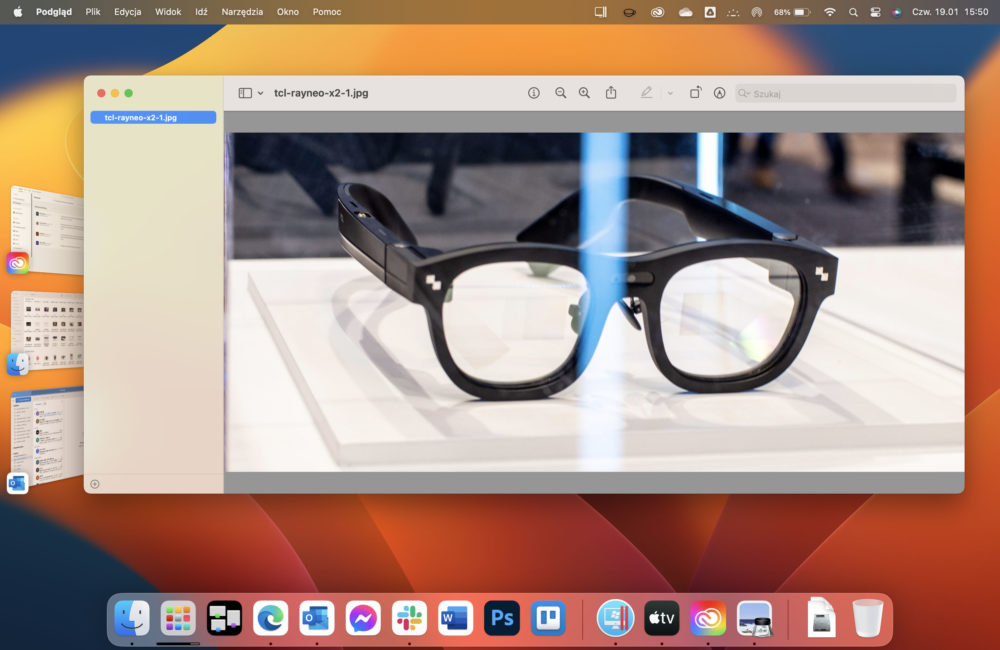
Task: Open Finder from the Dock
Action: pyautogui.click(x=132, y=618)
